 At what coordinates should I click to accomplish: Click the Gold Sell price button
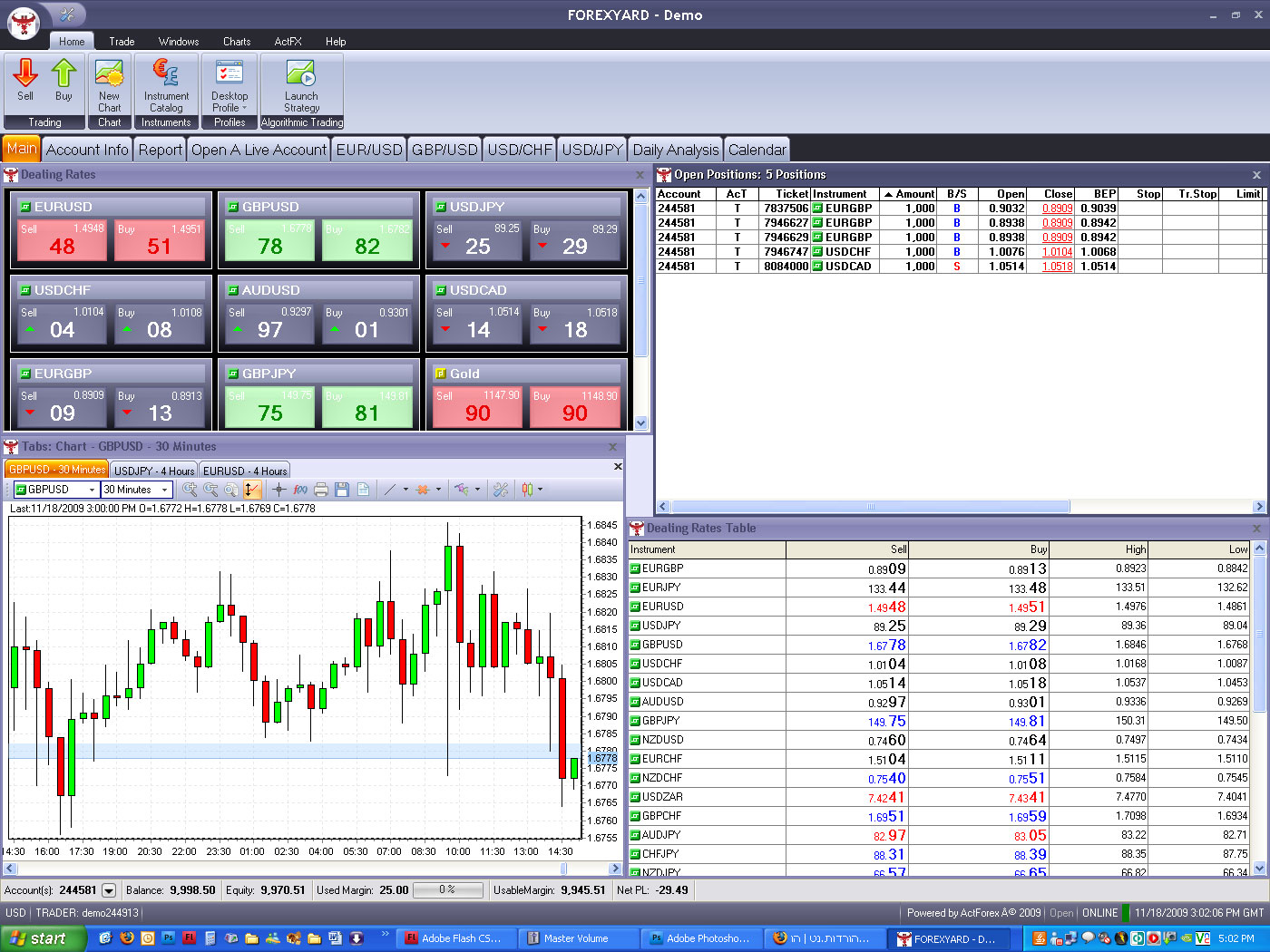click(476, 406)
